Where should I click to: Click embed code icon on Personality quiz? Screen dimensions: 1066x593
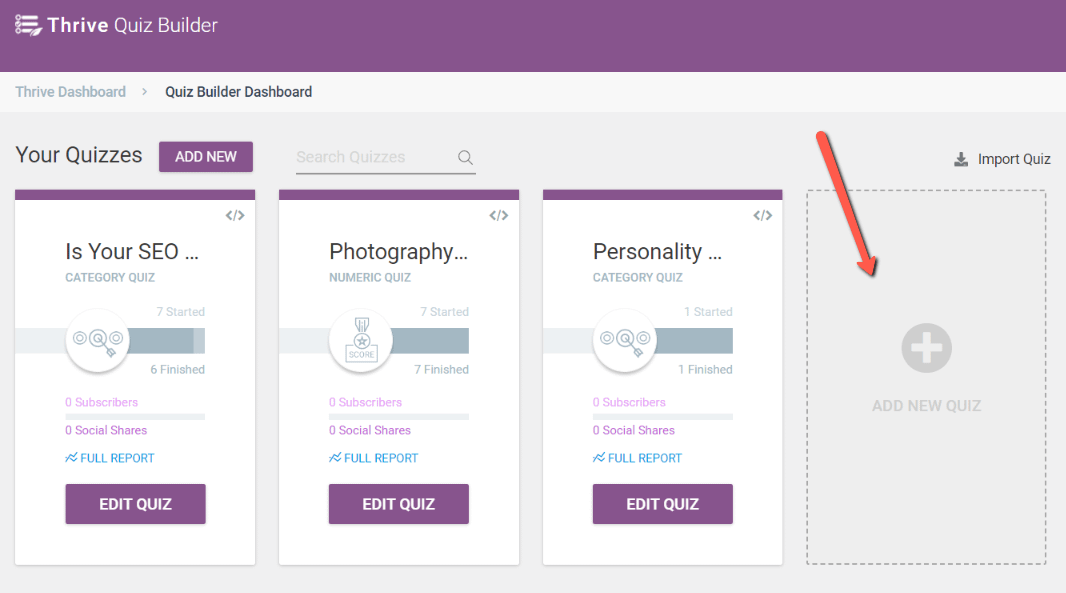point(762,216)
